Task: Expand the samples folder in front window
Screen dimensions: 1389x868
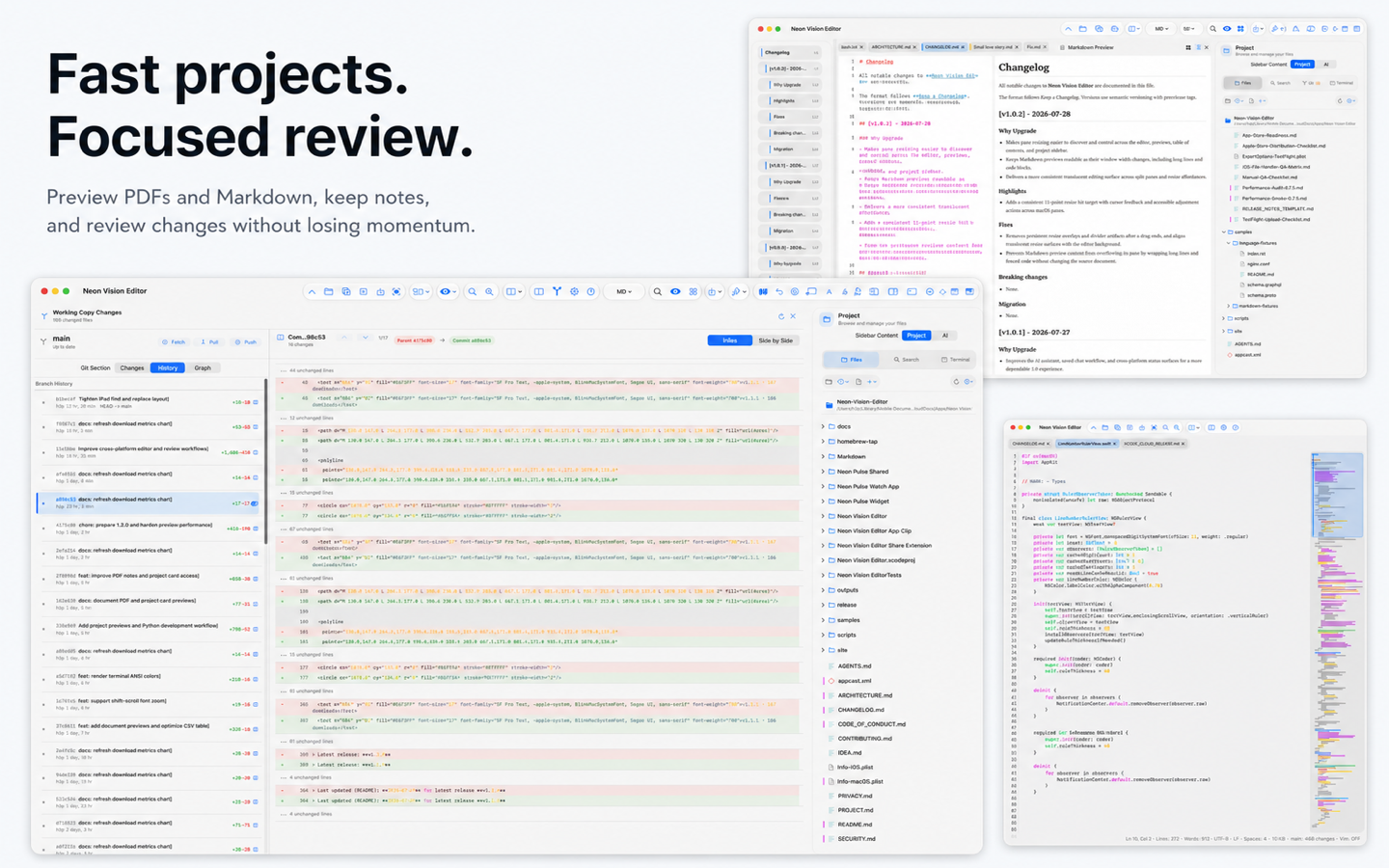Action: (823, 620)
